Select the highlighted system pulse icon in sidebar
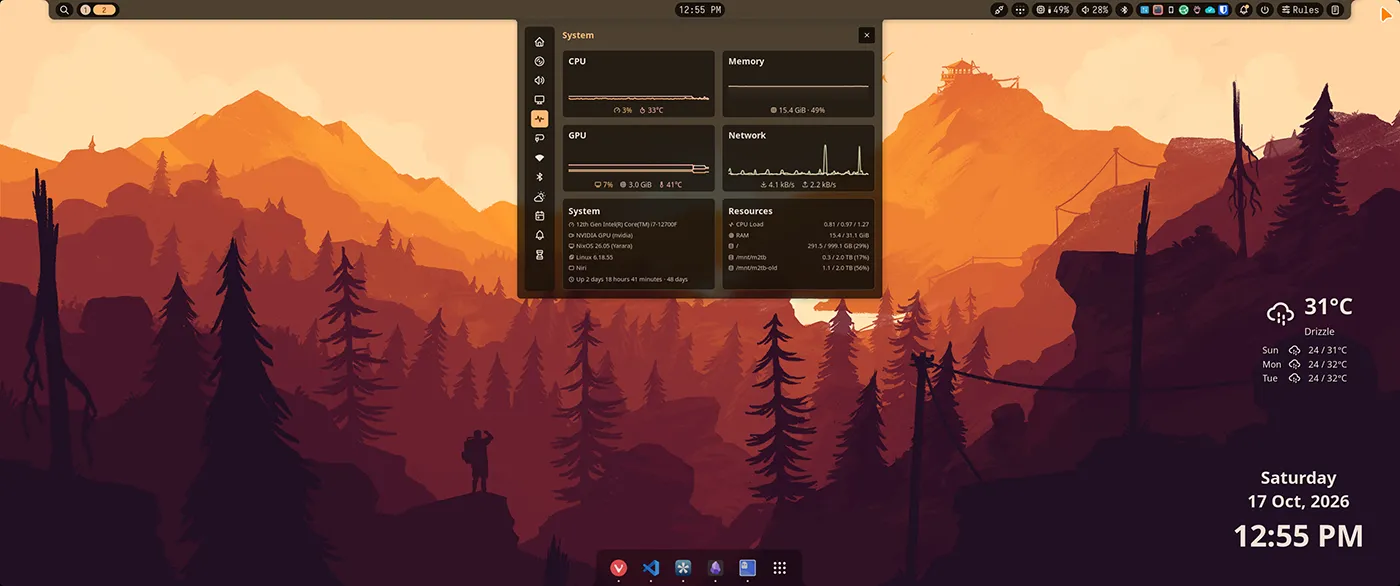Viewport: 1400px width, 586px height. [539, 119]
